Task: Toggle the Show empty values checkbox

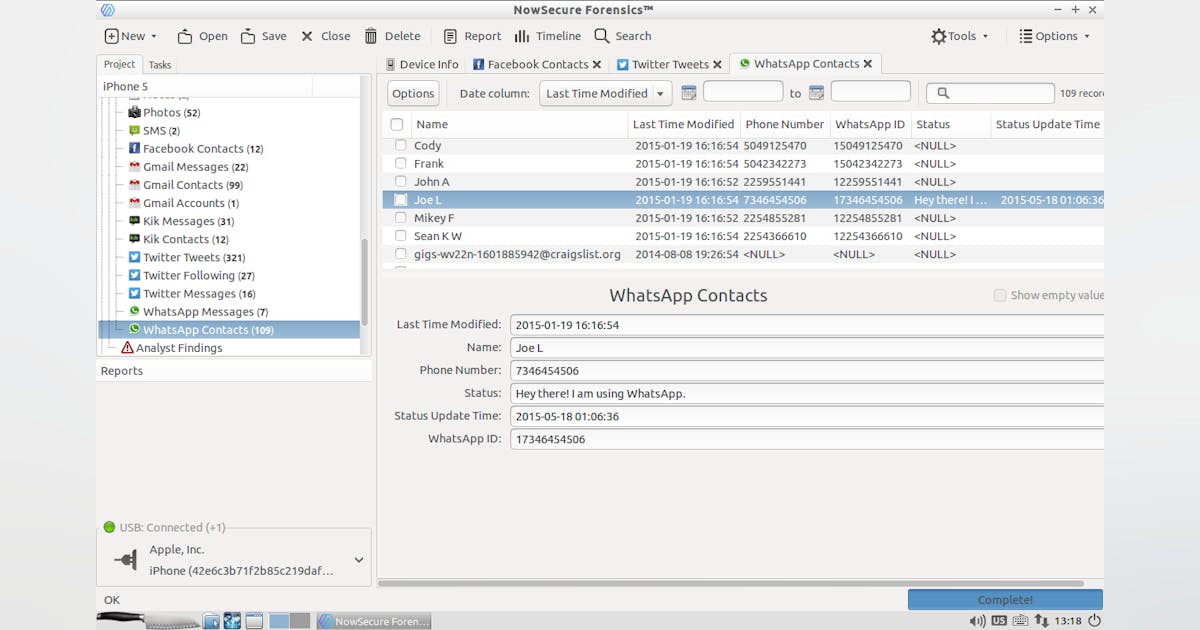Action: 1000,295
